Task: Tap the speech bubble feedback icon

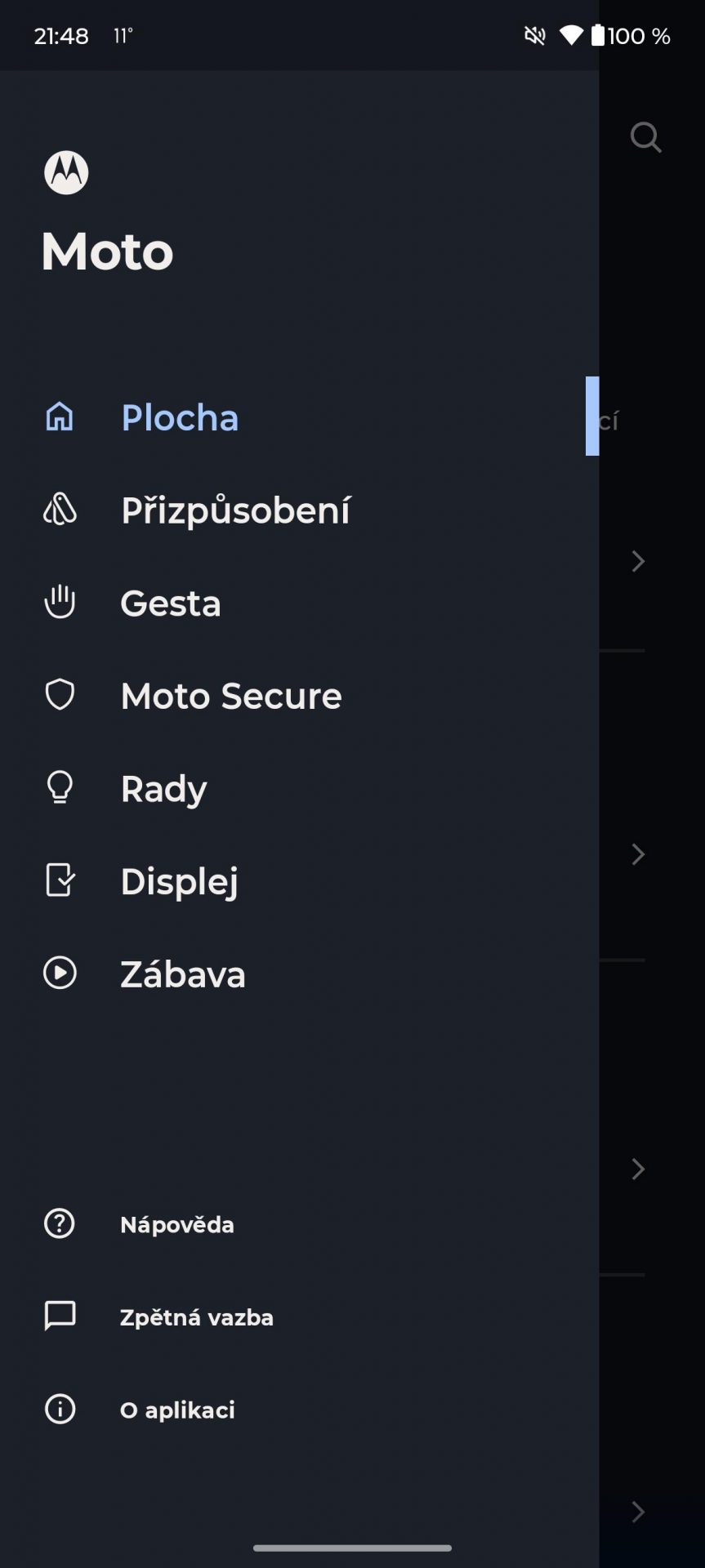Action: point(60,1316)
